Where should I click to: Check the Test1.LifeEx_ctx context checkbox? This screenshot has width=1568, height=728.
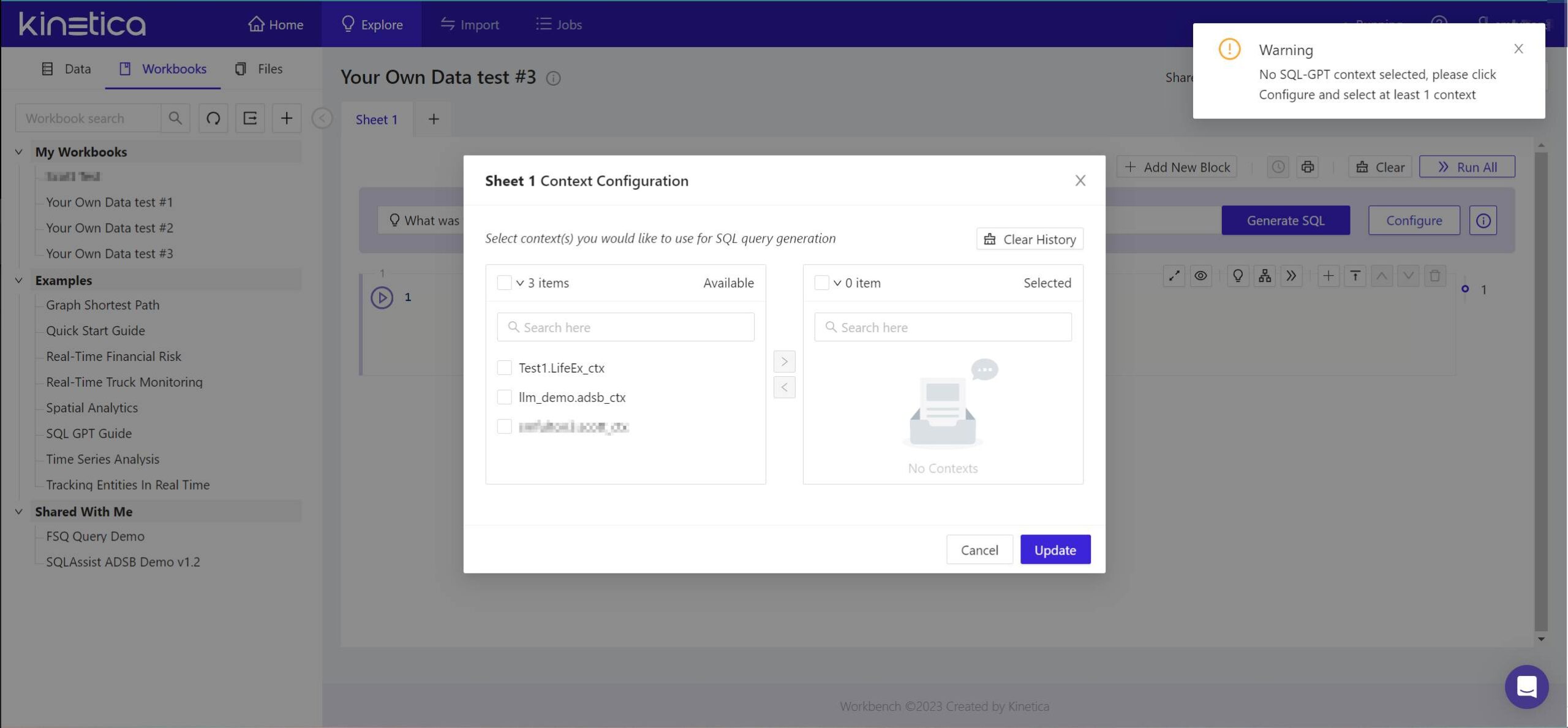coord(504,368)
